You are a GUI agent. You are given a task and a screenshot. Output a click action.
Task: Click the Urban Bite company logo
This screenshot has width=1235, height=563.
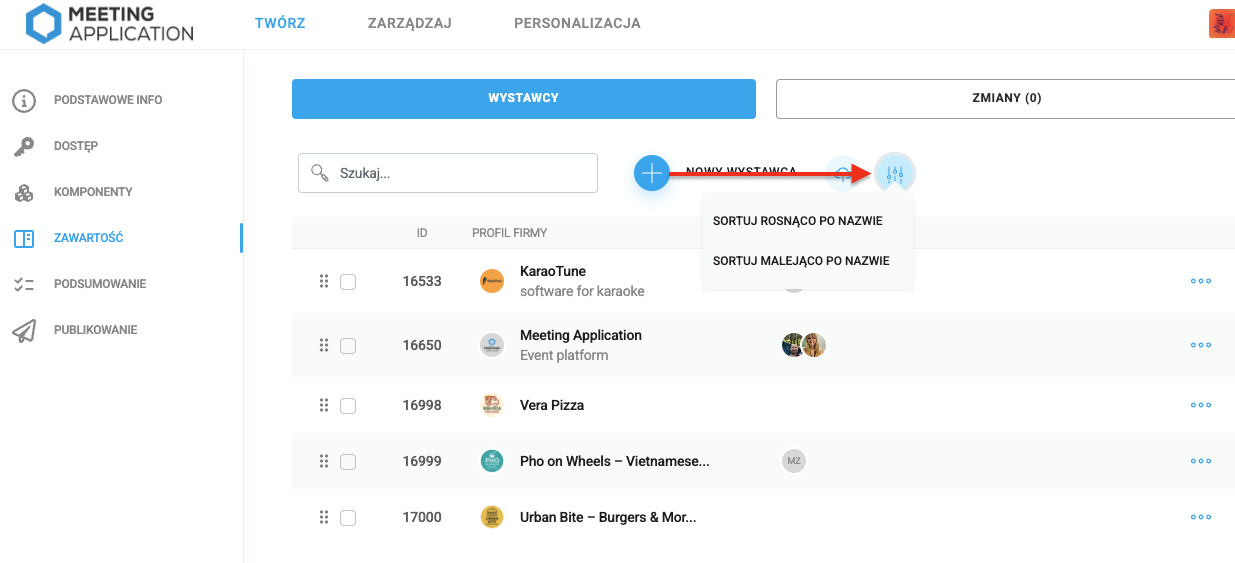point(492,517)
